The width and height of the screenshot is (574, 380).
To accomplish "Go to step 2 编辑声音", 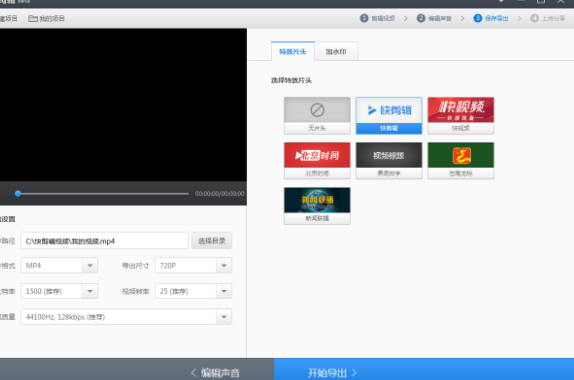I will coord(434,18).
